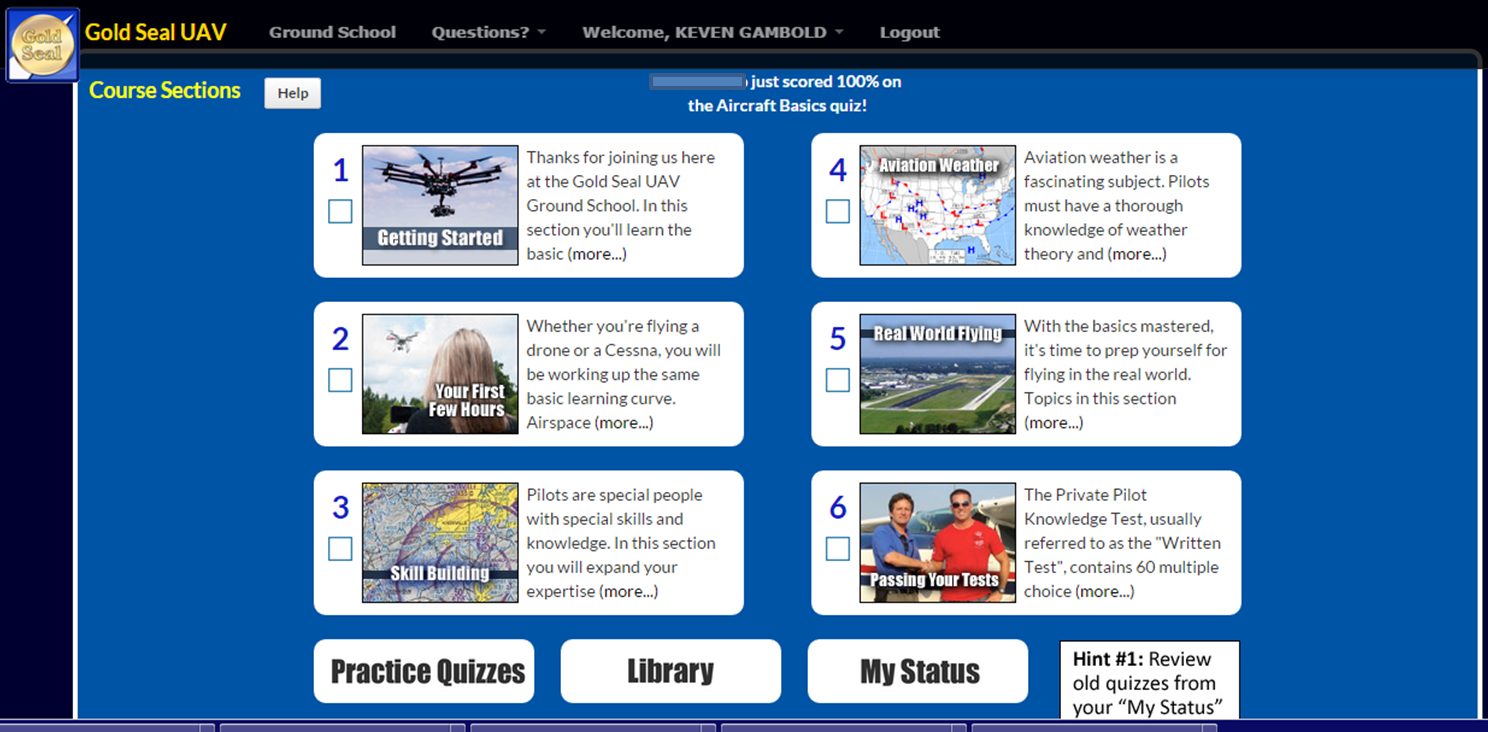Toggle the section 1 completion checkbox
Screen dimensions: 1488x732
[340, 212]
